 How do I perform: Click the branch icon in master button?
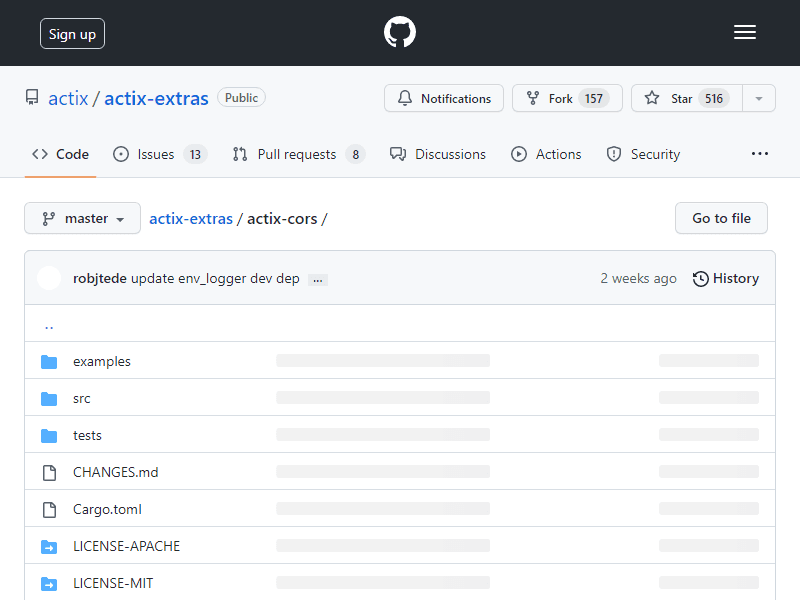pos(48,219)
